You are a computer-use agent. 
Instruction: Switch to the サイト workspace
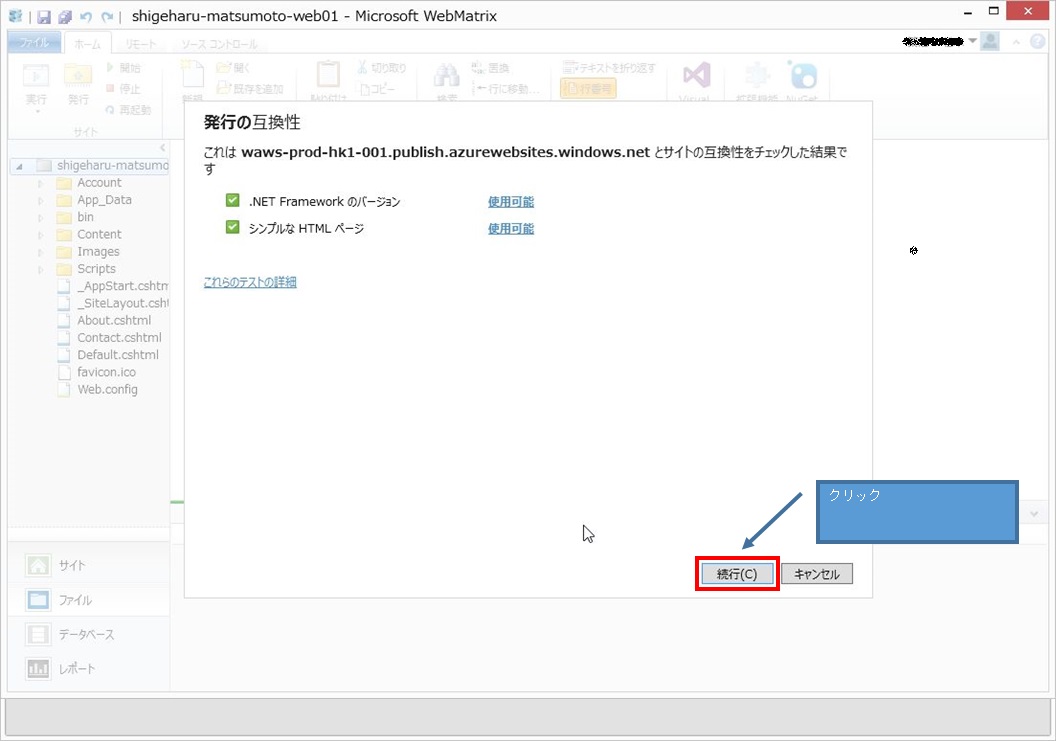coord(88,565)
